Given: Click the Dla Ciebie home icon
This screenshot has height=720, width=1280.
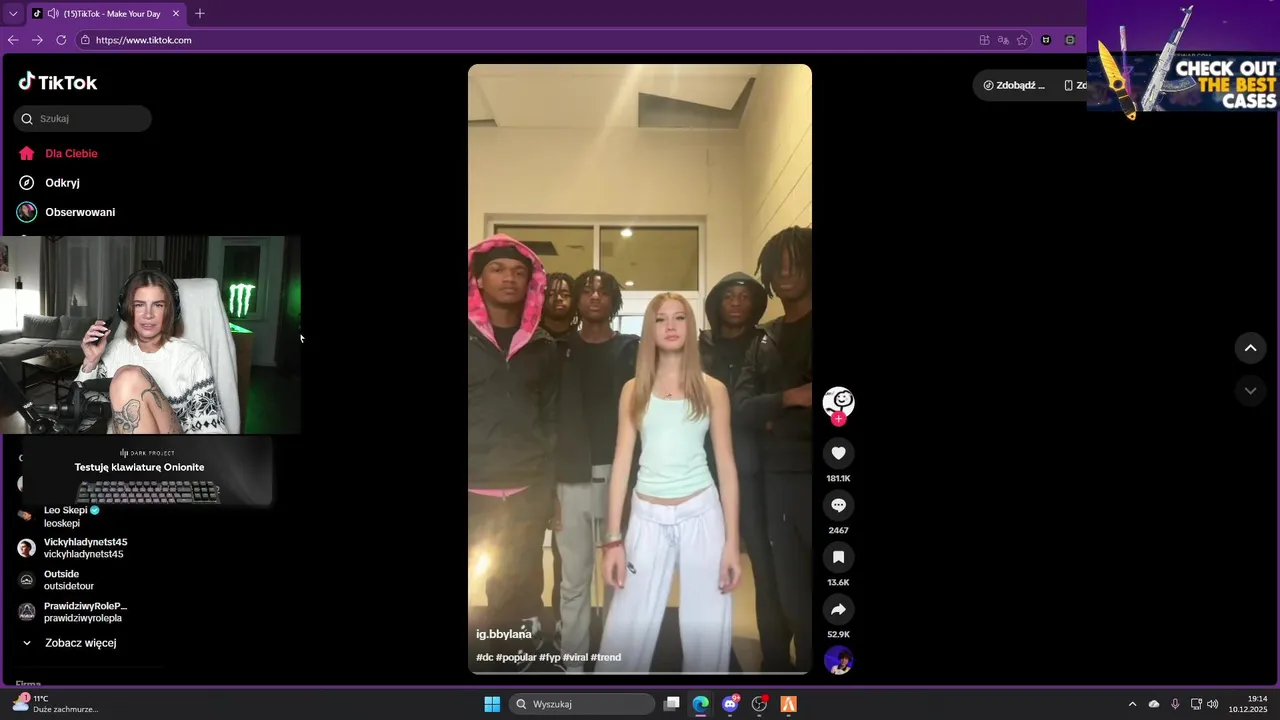Looking at the screenshot, I should point(27,153).
